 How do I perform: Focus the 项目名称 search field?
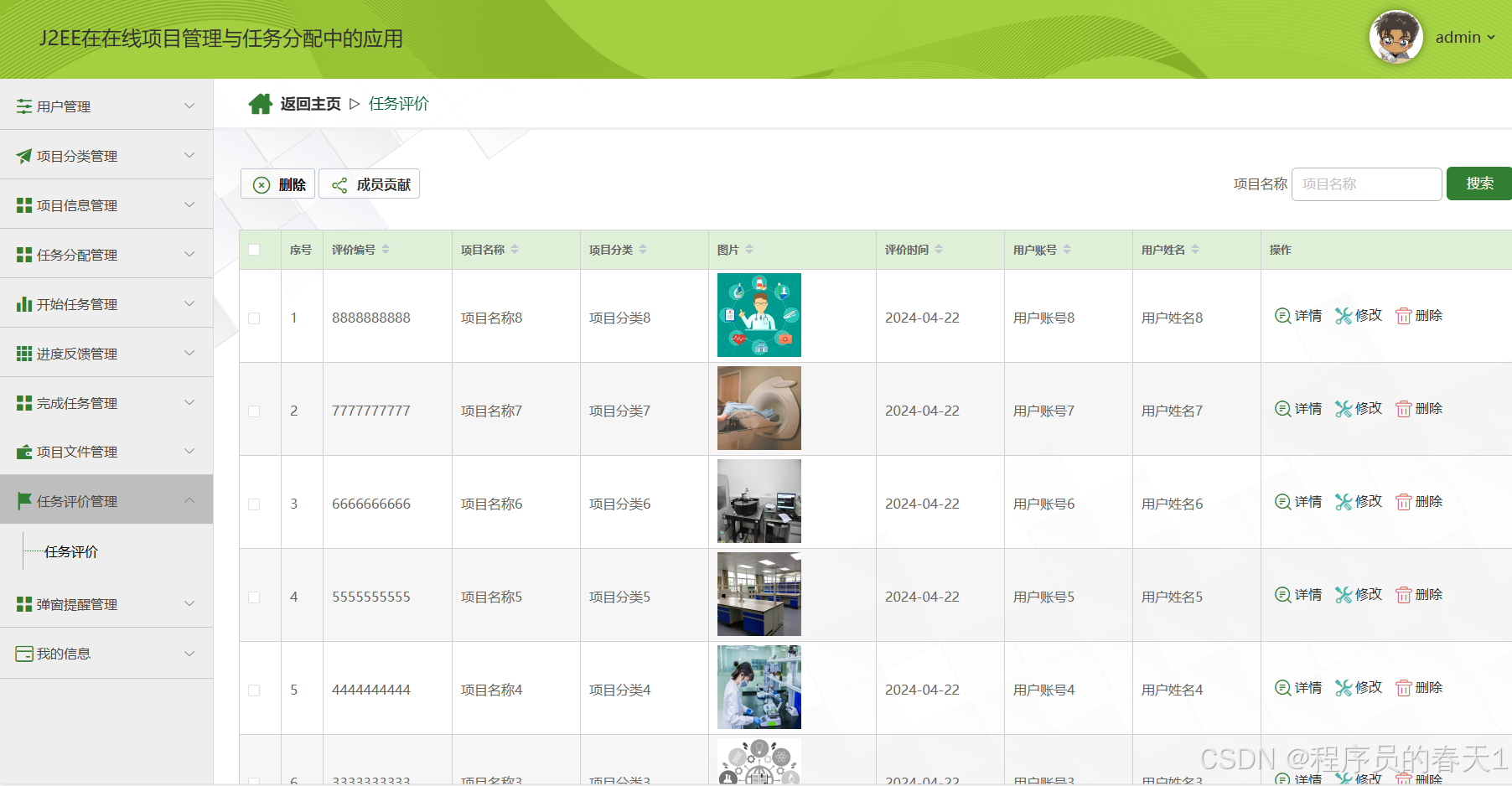[1367, 184]
